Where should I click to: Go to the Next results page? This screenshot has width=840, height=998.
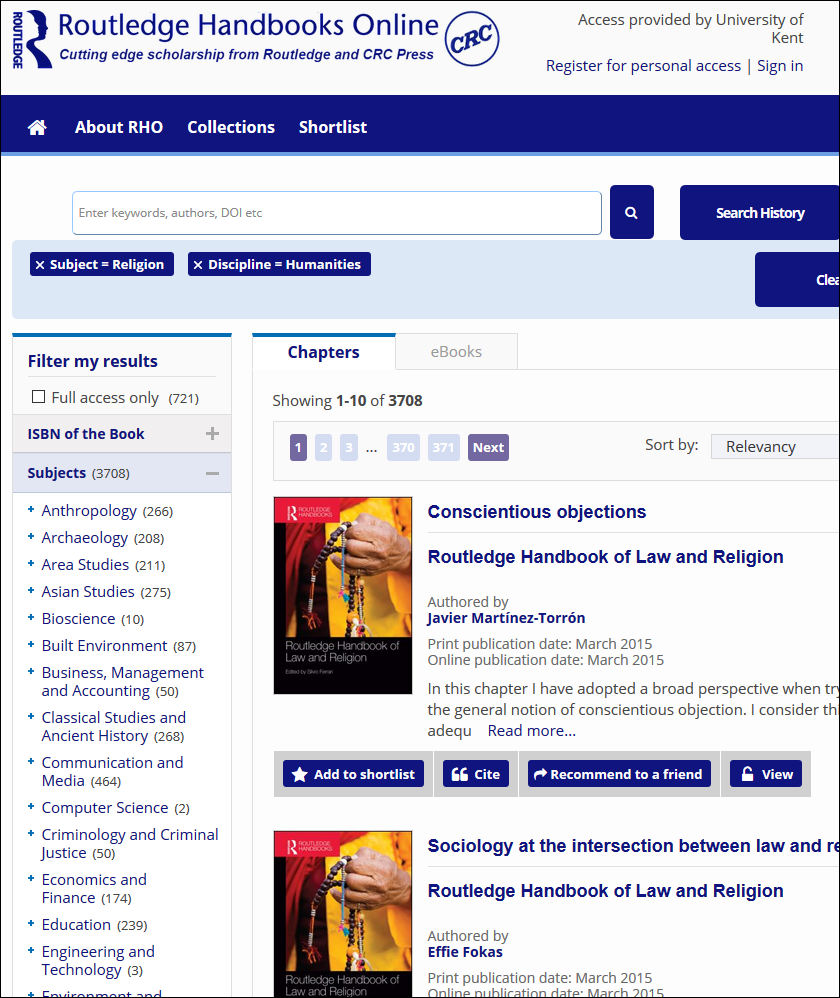[x=488, y=447]
